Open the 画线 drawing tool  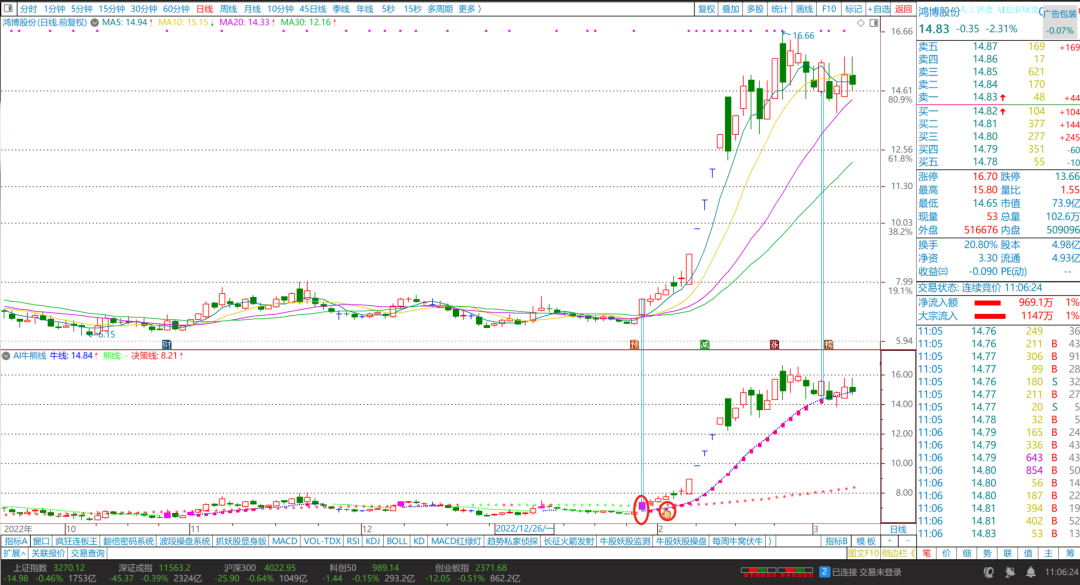click(804, 9)
